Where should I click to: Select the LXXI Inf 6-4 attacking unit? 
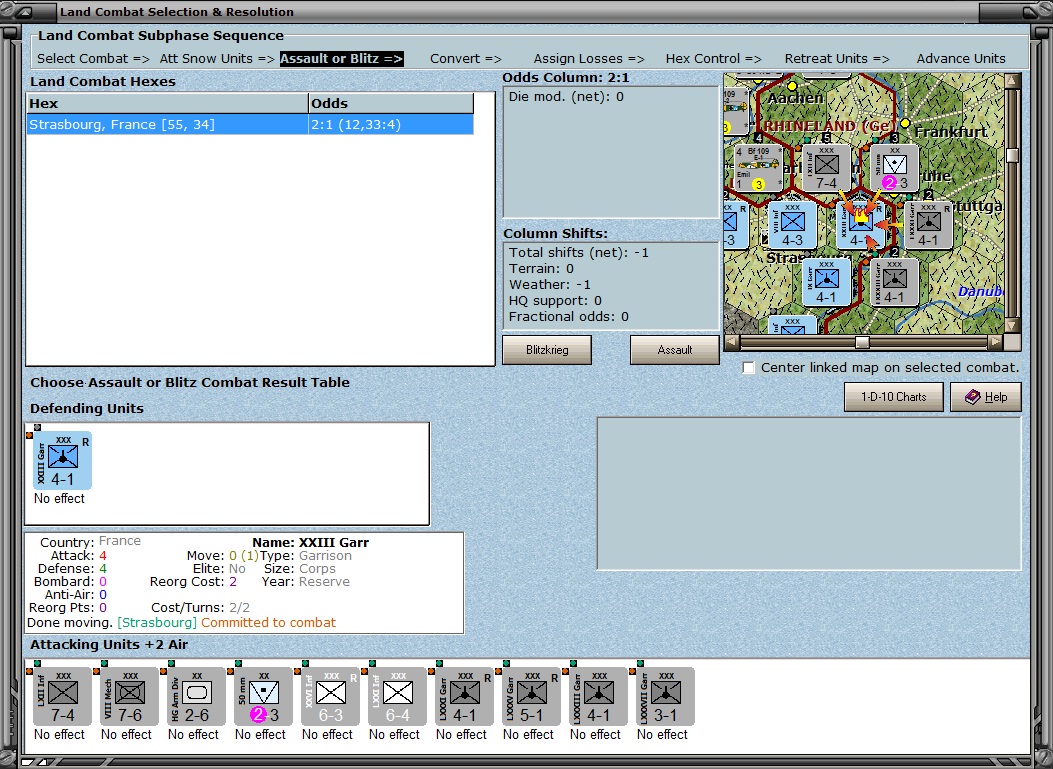(x=398, y=696)
